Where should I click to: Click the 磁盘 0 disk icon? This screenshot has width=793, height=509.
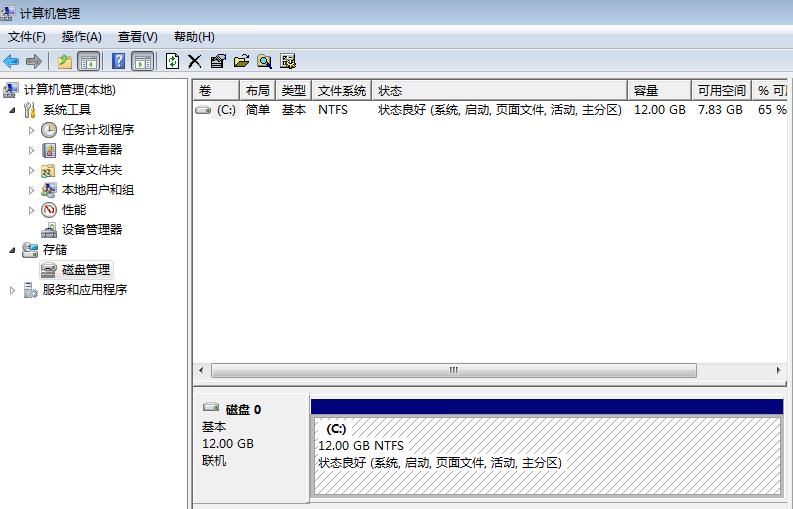click(211, 407)
